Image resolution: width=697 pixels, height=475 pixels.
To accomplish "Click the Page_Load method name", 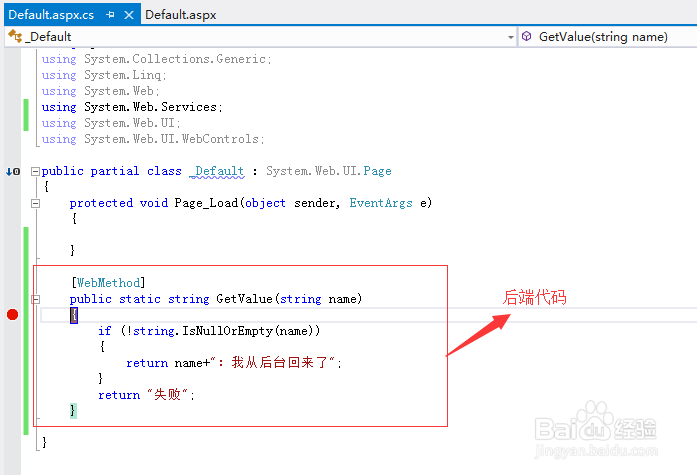I will click(206, 203).
